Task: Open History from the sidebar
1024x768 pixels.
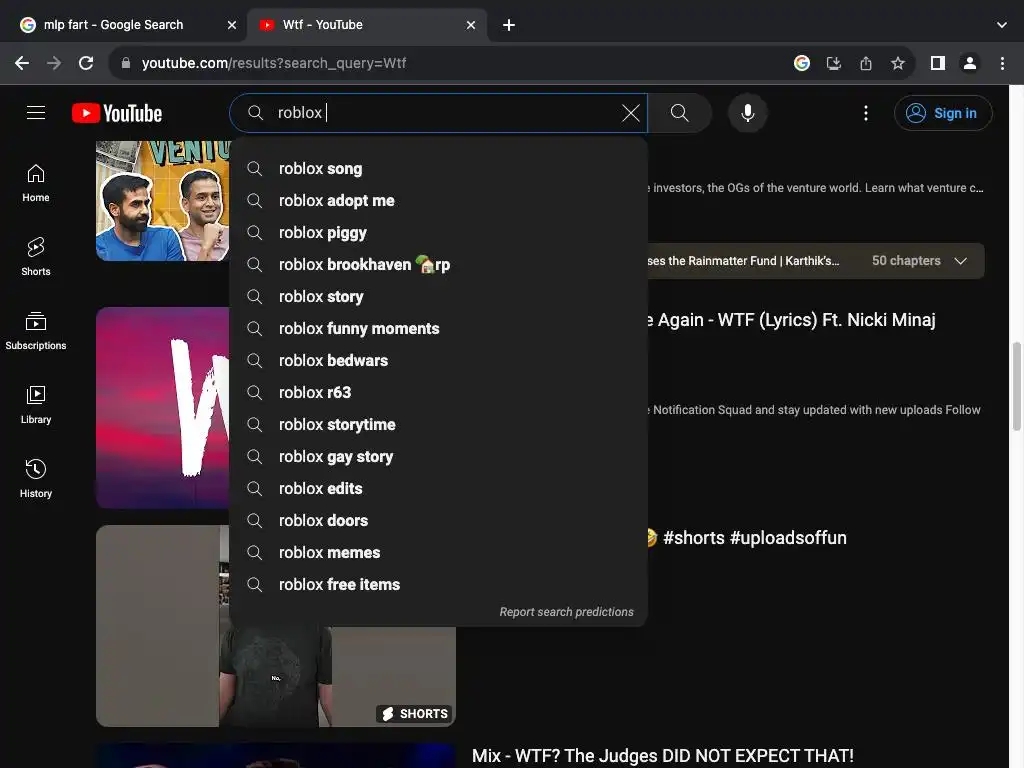Action: pos(36,479)
